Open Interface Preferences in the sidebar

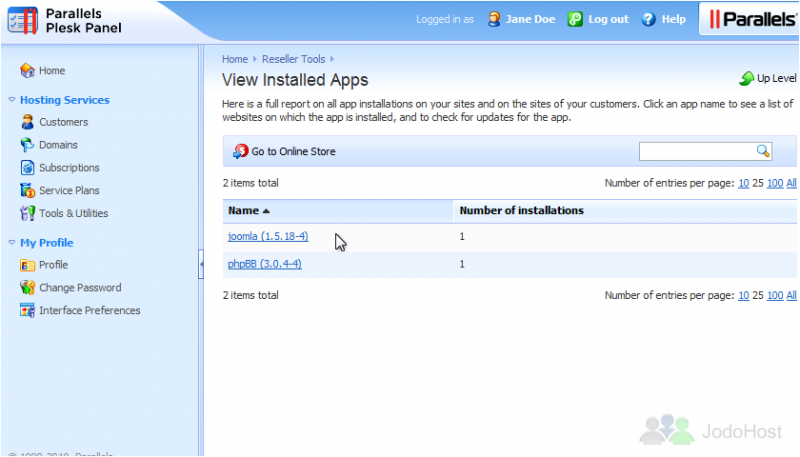tap(90, 310)
